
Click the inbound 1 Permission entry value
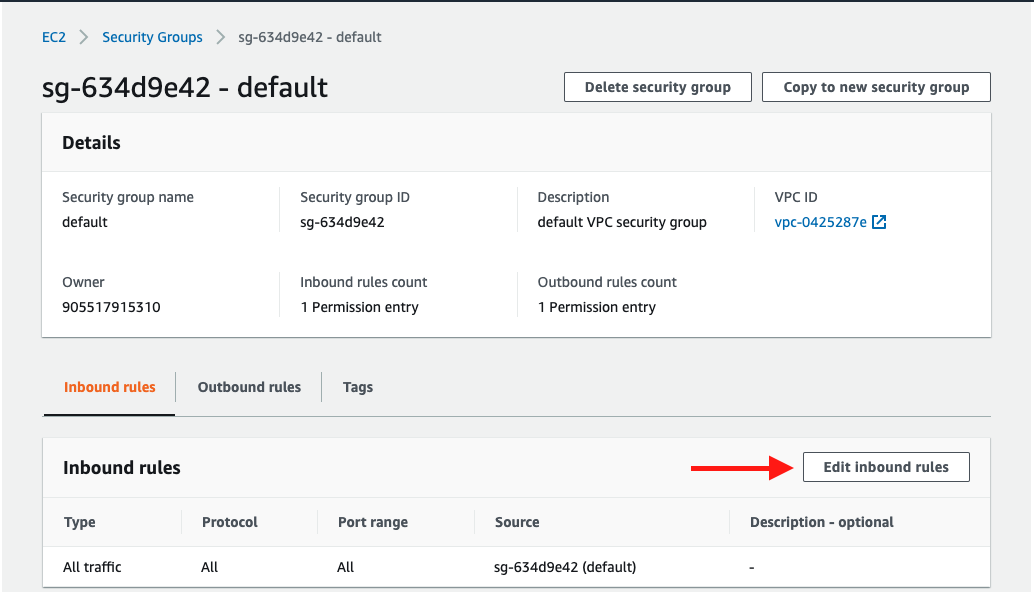click(359, 307)
